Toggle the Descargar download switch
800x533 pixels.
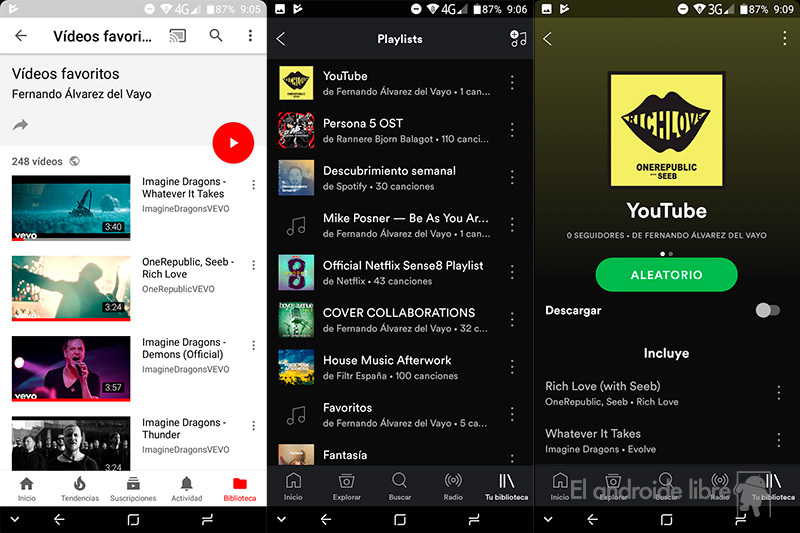pyautogui.click(x=768, y=310)
